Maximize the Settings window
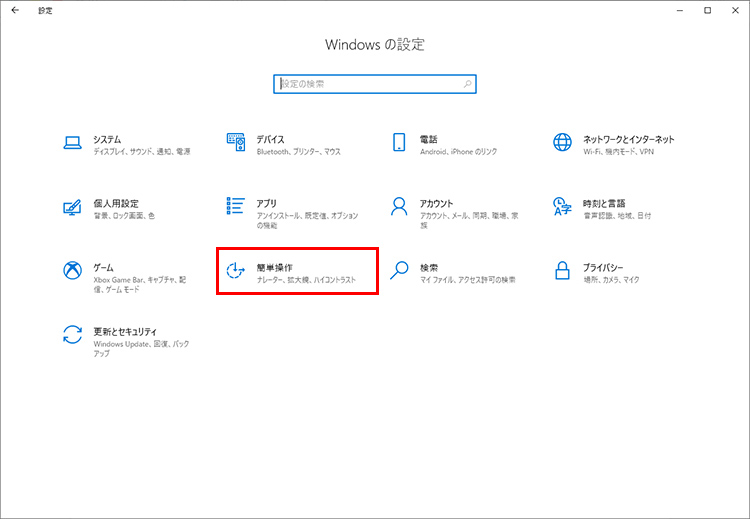 click(x=708, y=10)
